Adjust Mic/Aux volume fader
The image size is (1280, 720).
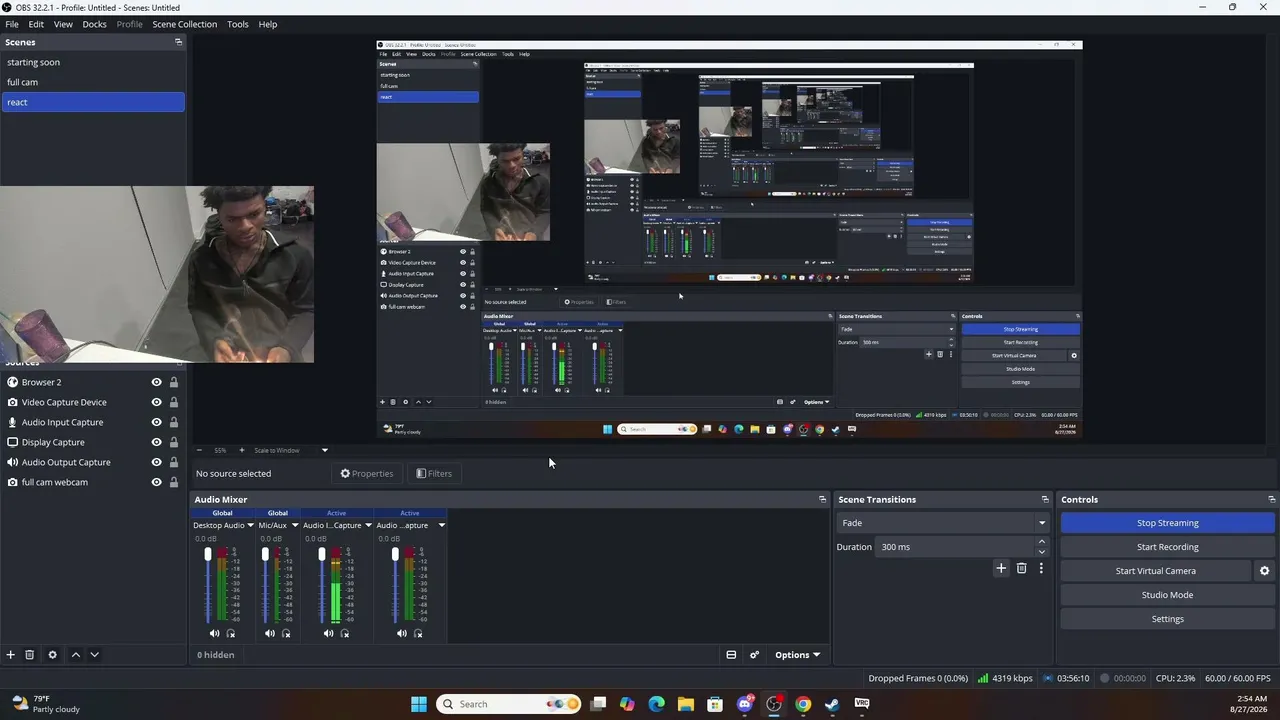click(265, 555)
